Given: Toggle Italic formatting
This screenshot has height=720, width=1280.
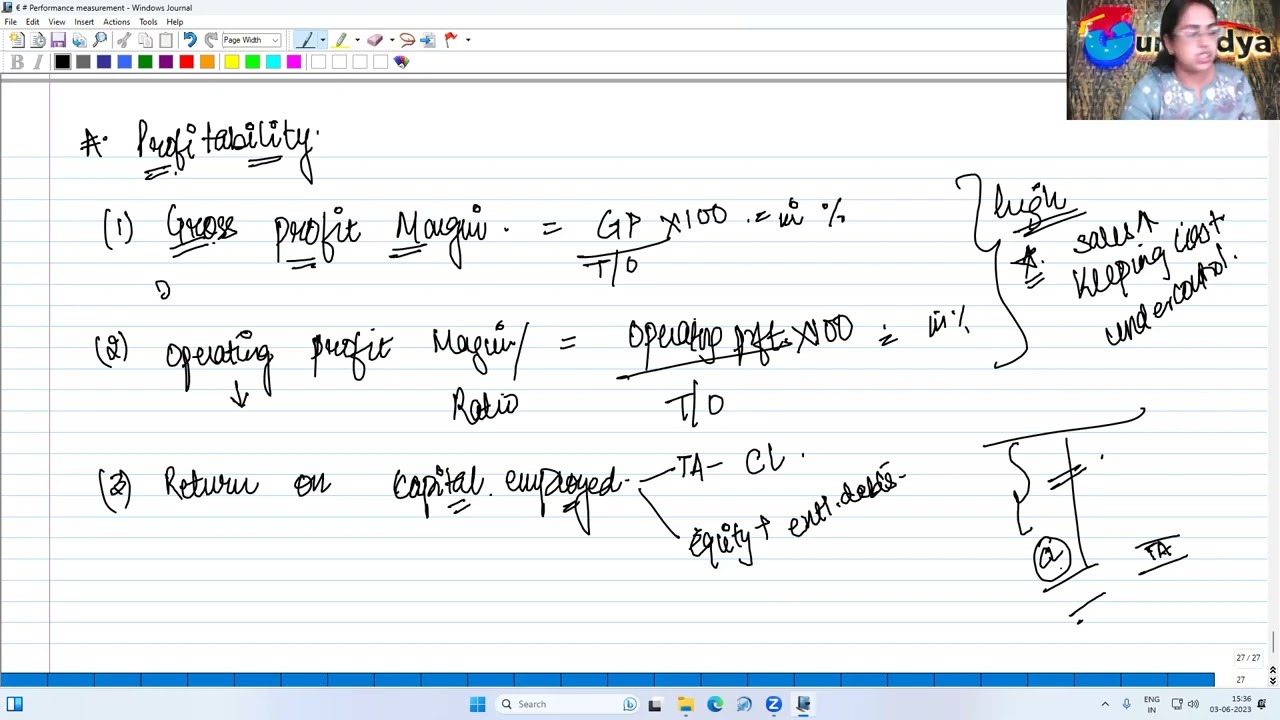Looking at the screenshot, I should pos(38,62).
